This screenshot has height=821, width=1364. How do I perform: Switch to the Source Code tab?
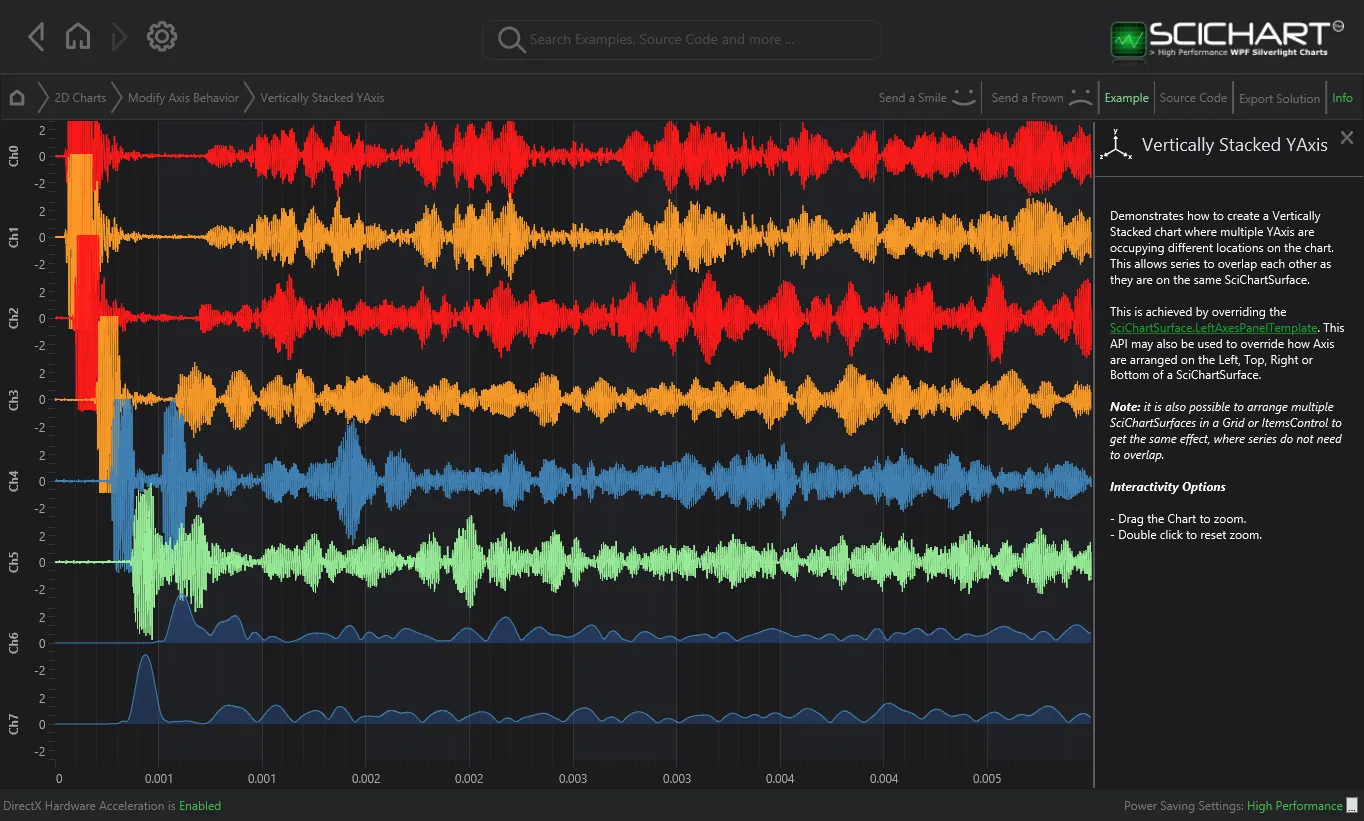(x=1192, y=98)
